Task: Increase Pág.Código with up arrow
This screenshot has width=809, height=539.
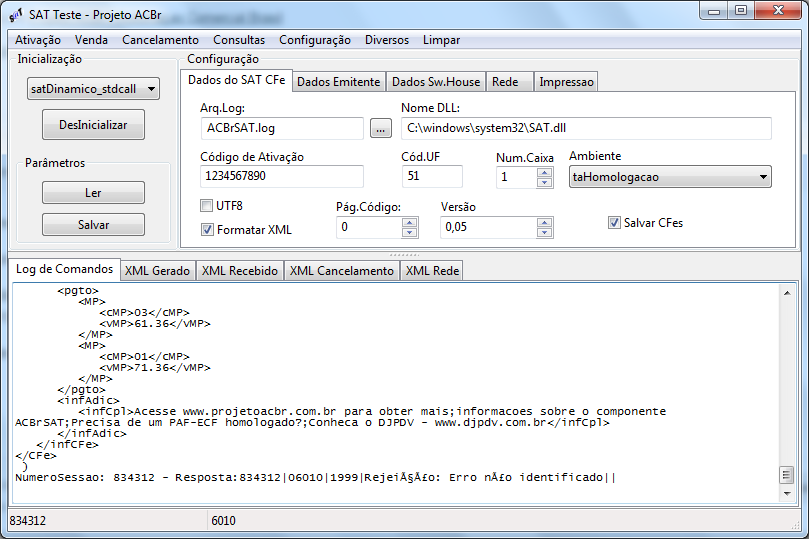Action: coord(410,222)
